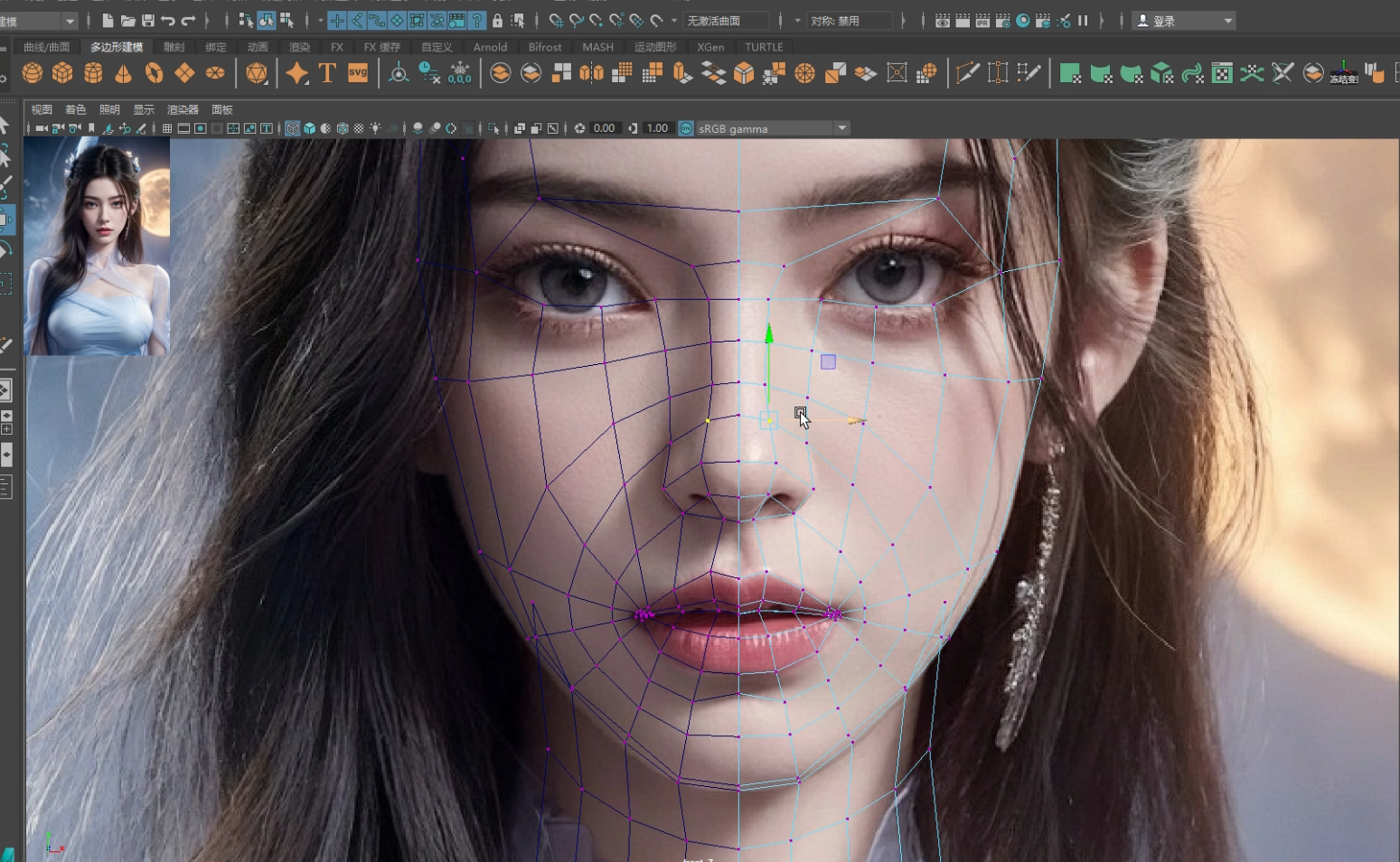The width and height of the screenshot is (1400, 862).
Task: Click the mirror geometry shelf icon
Action: pyautogui.click(x=592, y=73)
